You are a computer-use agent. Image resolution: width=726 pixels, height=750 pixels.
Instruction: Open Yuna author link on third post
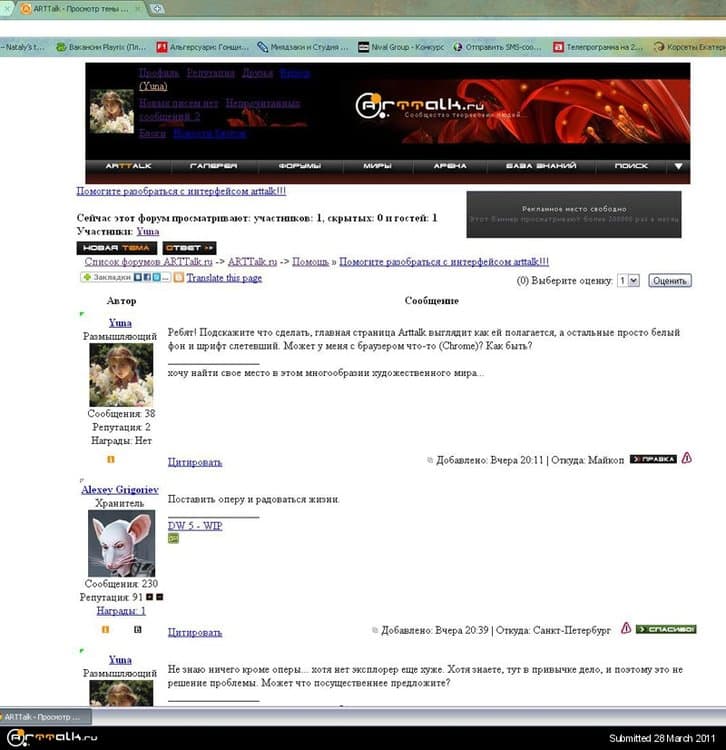point(120,660)
